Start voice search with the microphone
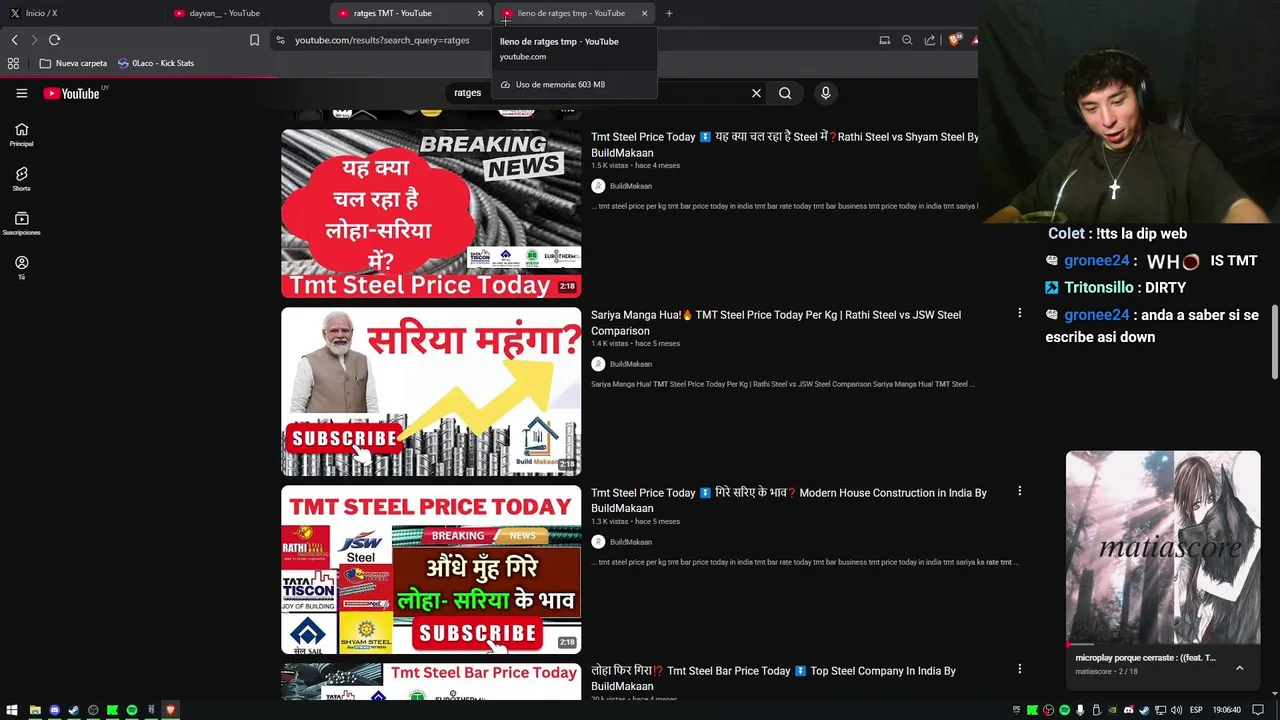This screenshot has height=720, width=1280. pyautogui.click(x=825, y=93)
